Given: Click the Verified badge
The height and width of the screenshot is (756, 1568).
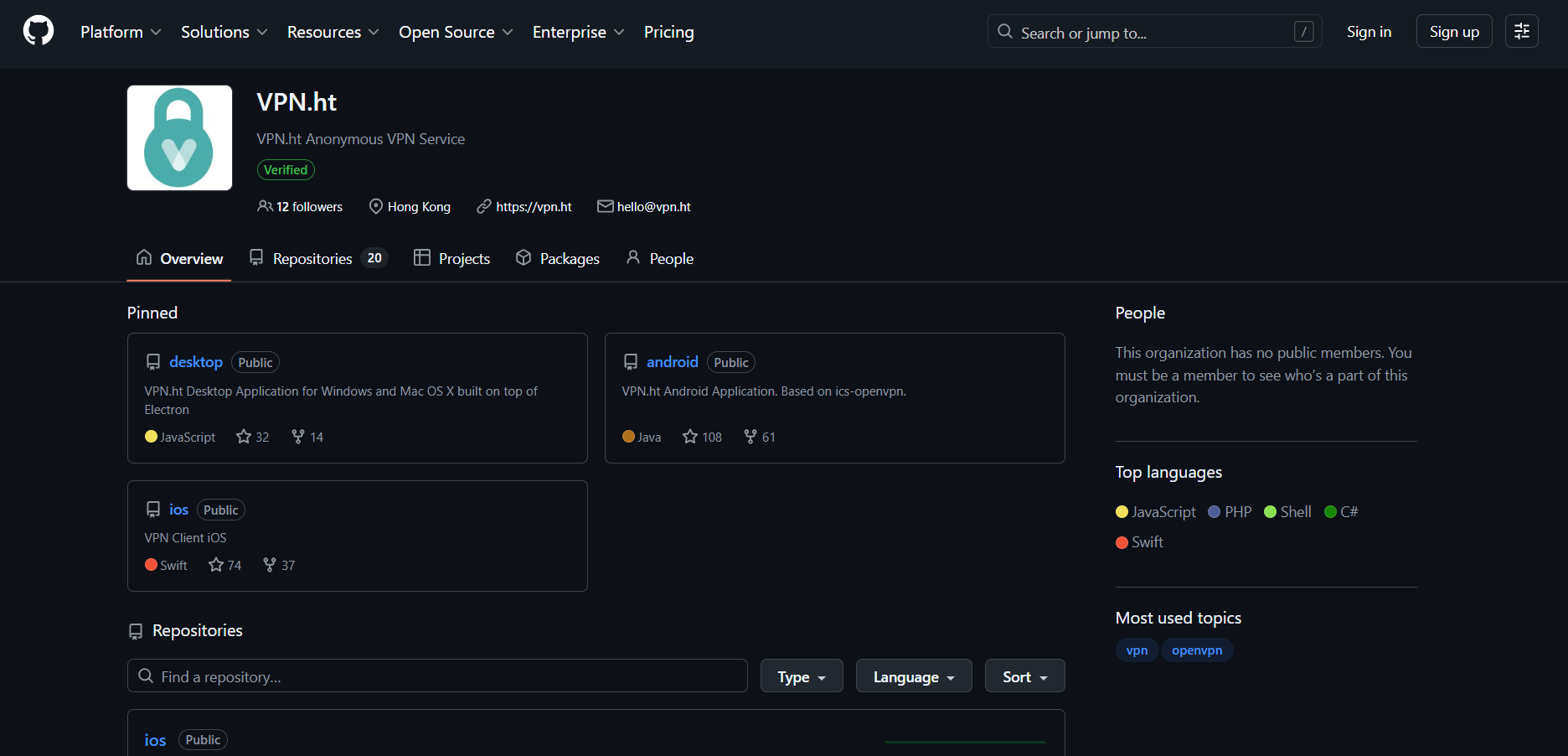Looking at the screenshot, I should (286, 170).
